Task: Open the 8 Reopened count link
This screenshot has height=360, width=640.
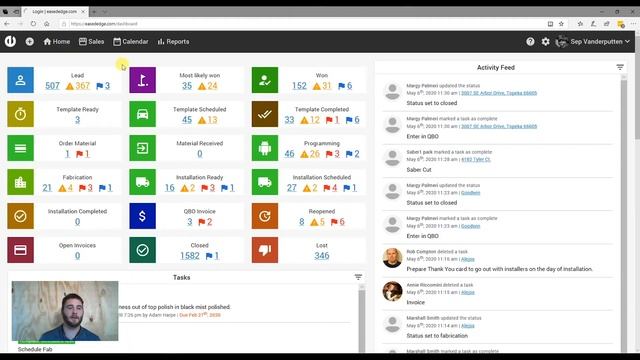Action: [x=302, y=222]
